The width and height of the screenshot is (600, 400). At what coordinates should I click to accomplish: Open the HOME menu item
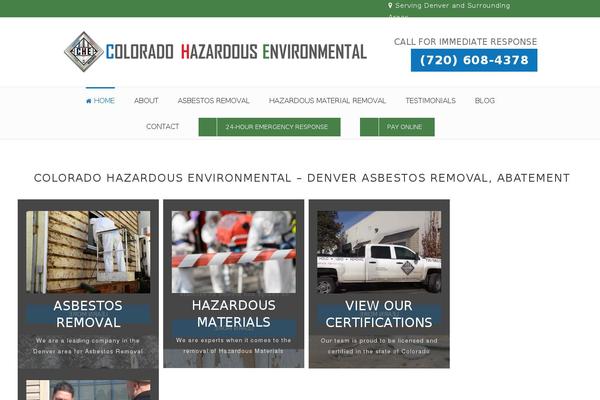pyautogui.click(x=100, y=101)
